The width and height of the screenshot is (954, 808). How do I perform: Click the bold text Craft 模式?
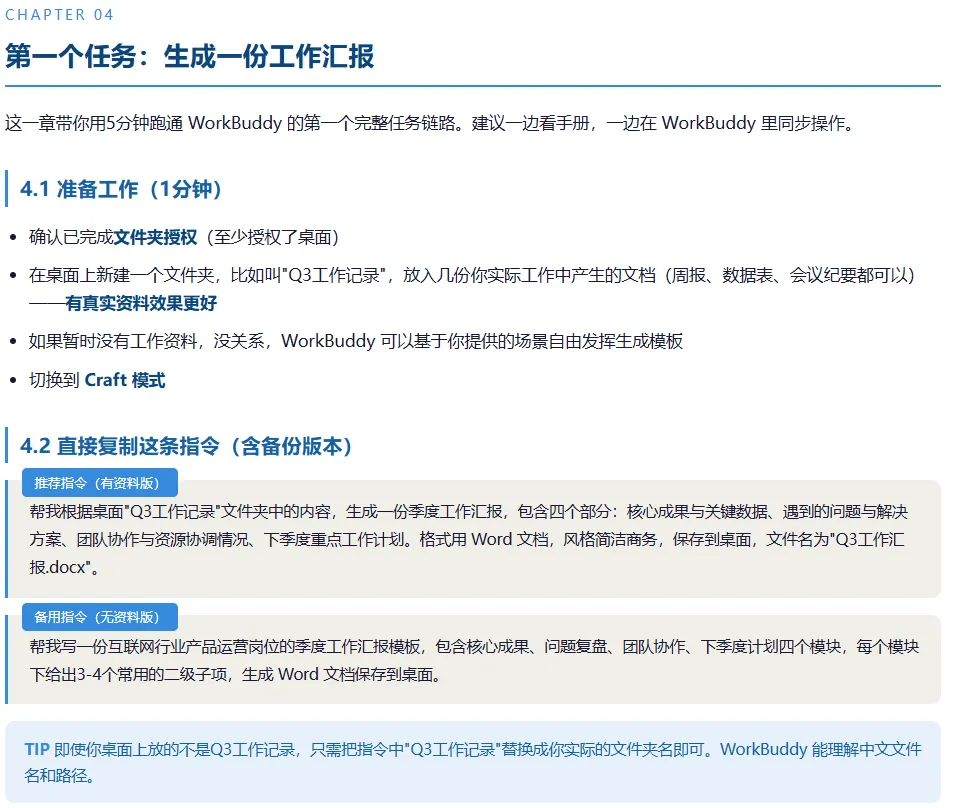(x=125, y=380)
